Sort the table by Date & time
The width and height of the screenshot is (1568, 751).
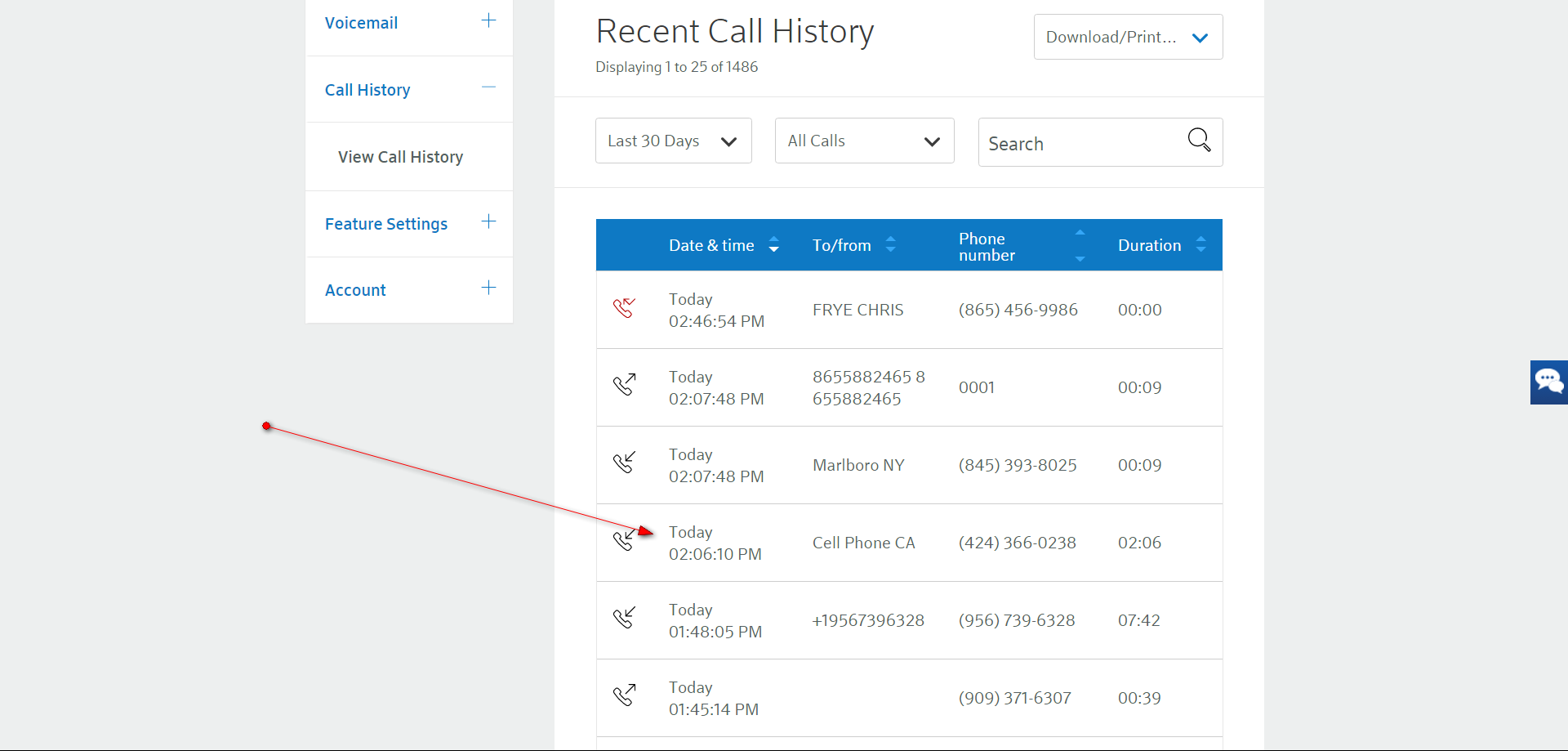(x=773, y=245)
